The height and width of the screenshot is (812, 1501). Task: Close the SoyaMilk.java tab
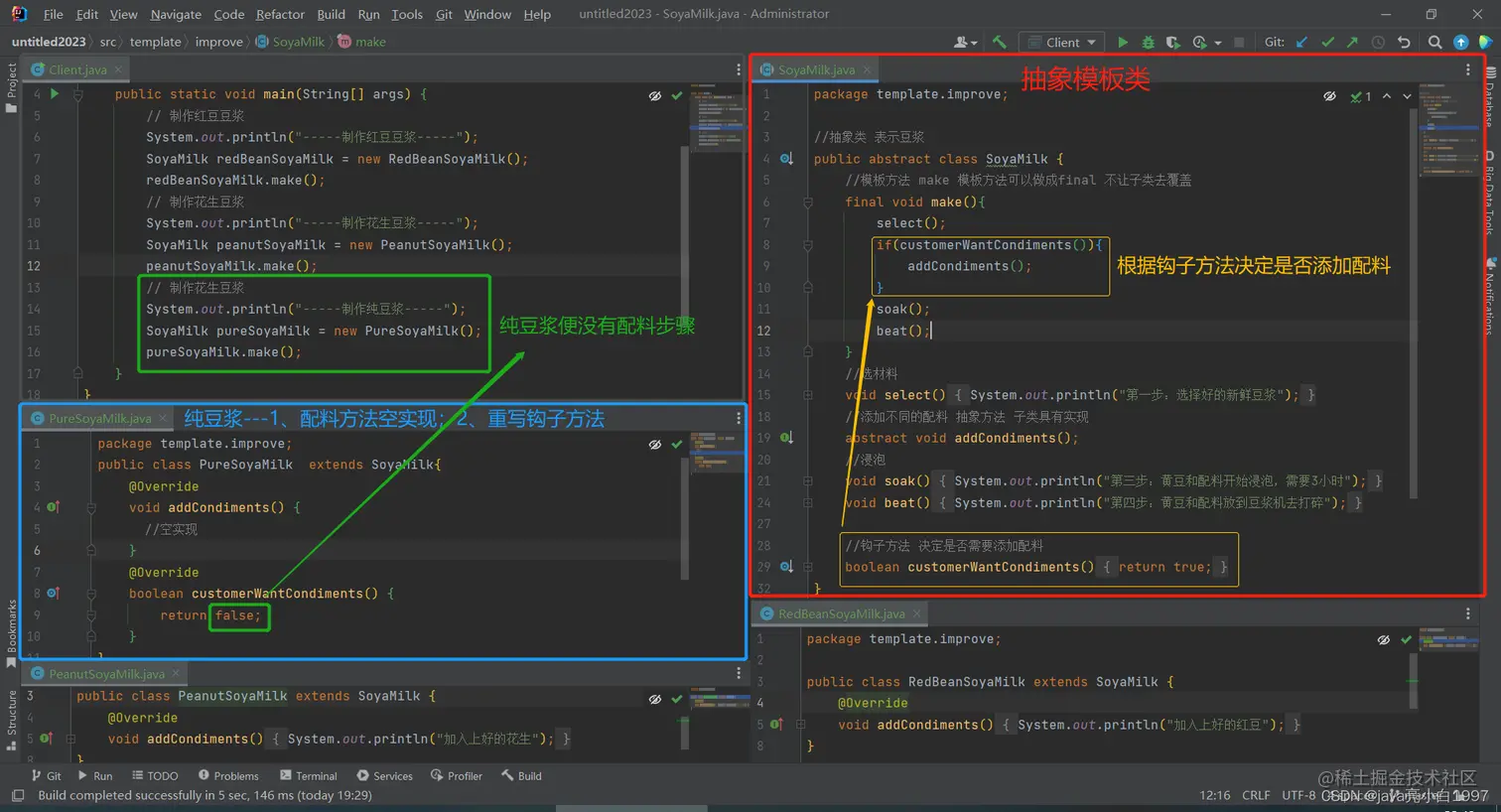pyautogui.click(x=866, y=69)
